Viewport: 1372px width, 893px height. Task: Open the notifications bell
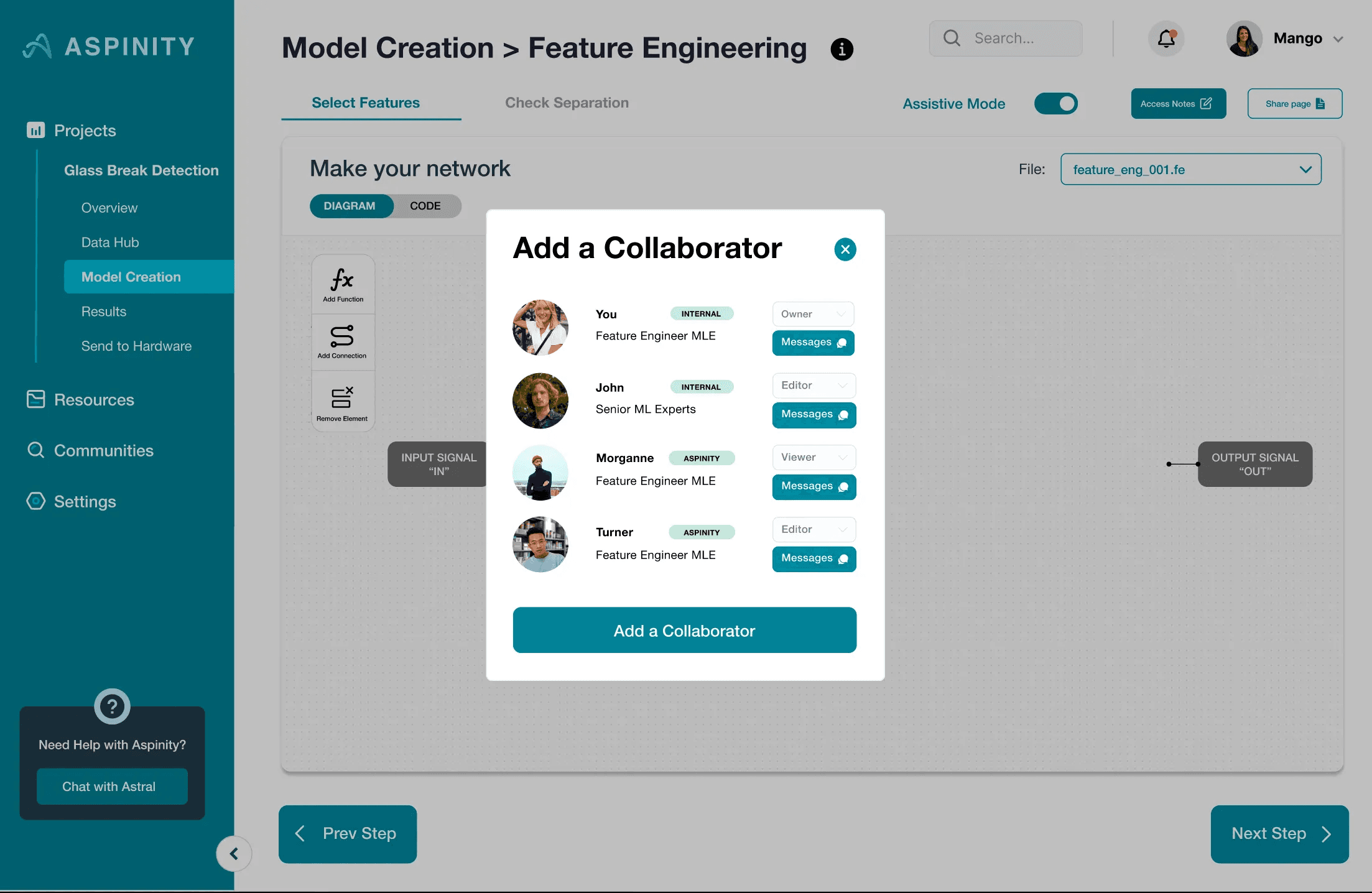[1166, 39]
